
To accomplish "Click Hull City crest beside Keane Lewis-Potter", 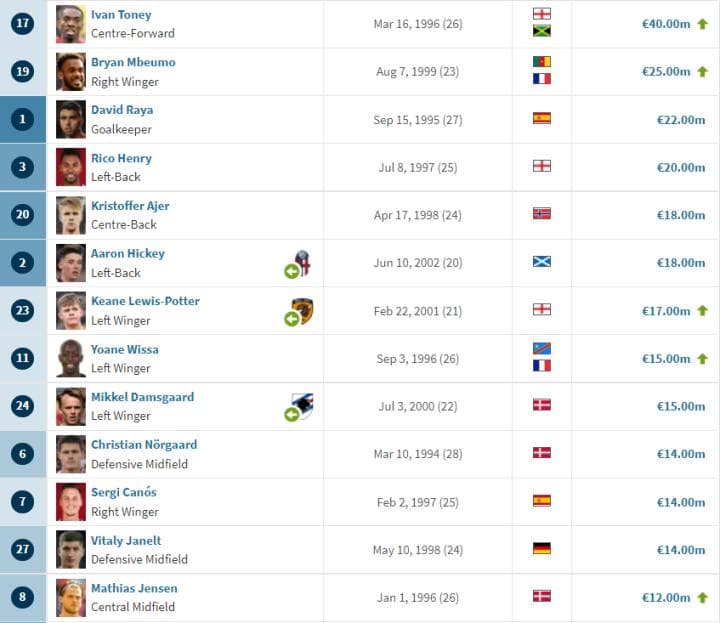I will click(x=303, y=311).
